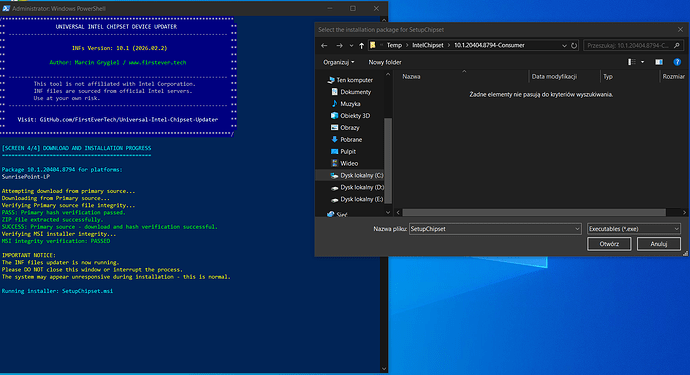Image resolution: width=690 pixels, height=375 pixels.
Task: Click navigation pane scroll up arrow
Action: (x=388, y=74)
